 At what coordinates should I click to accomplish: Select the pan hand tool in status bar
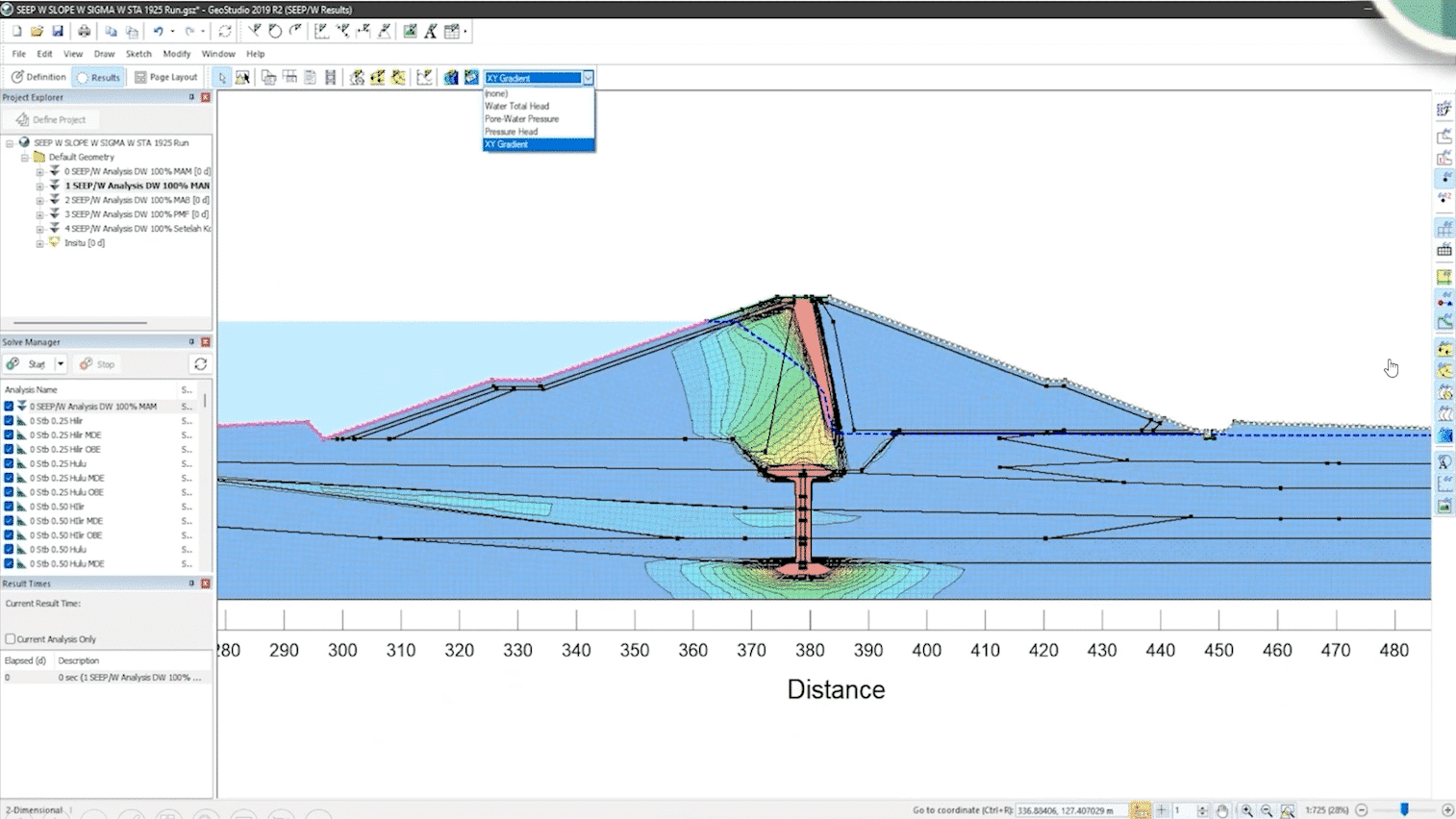[1222, 810]
